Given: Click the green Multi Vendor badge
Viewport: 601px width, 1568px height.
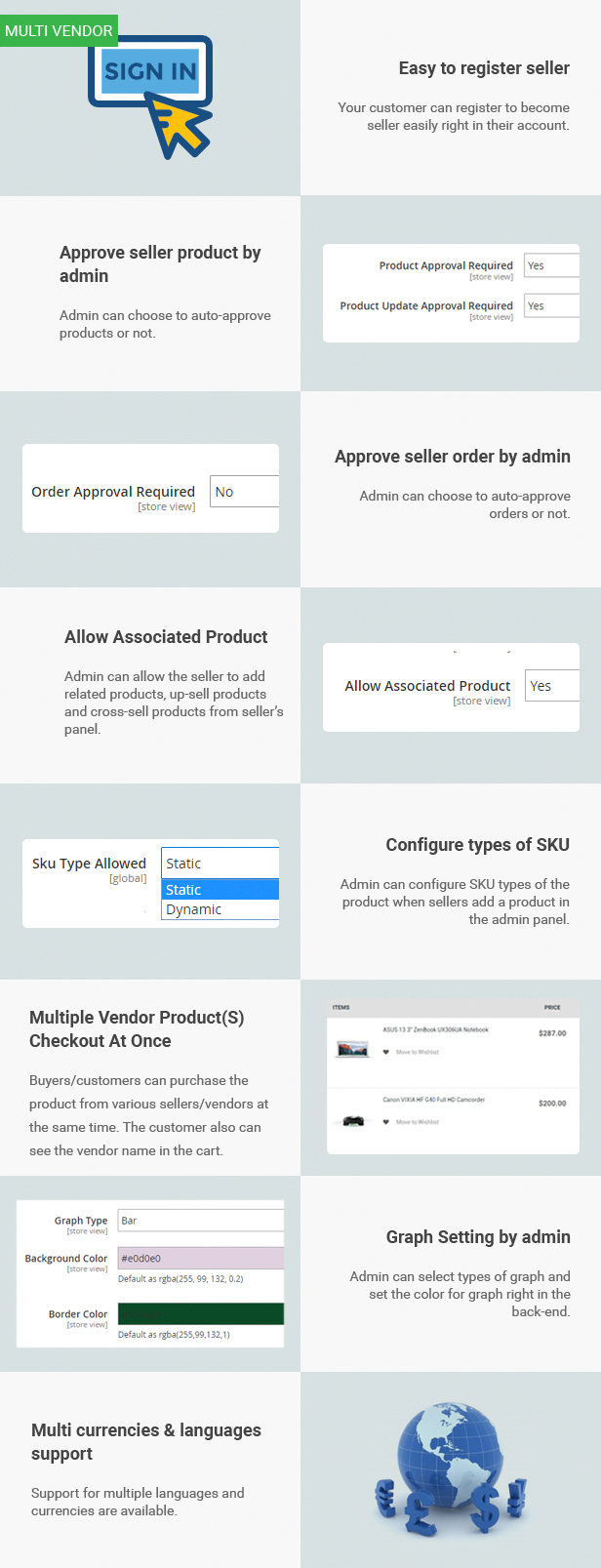Looking at the screenshot, I should [59, 30].
